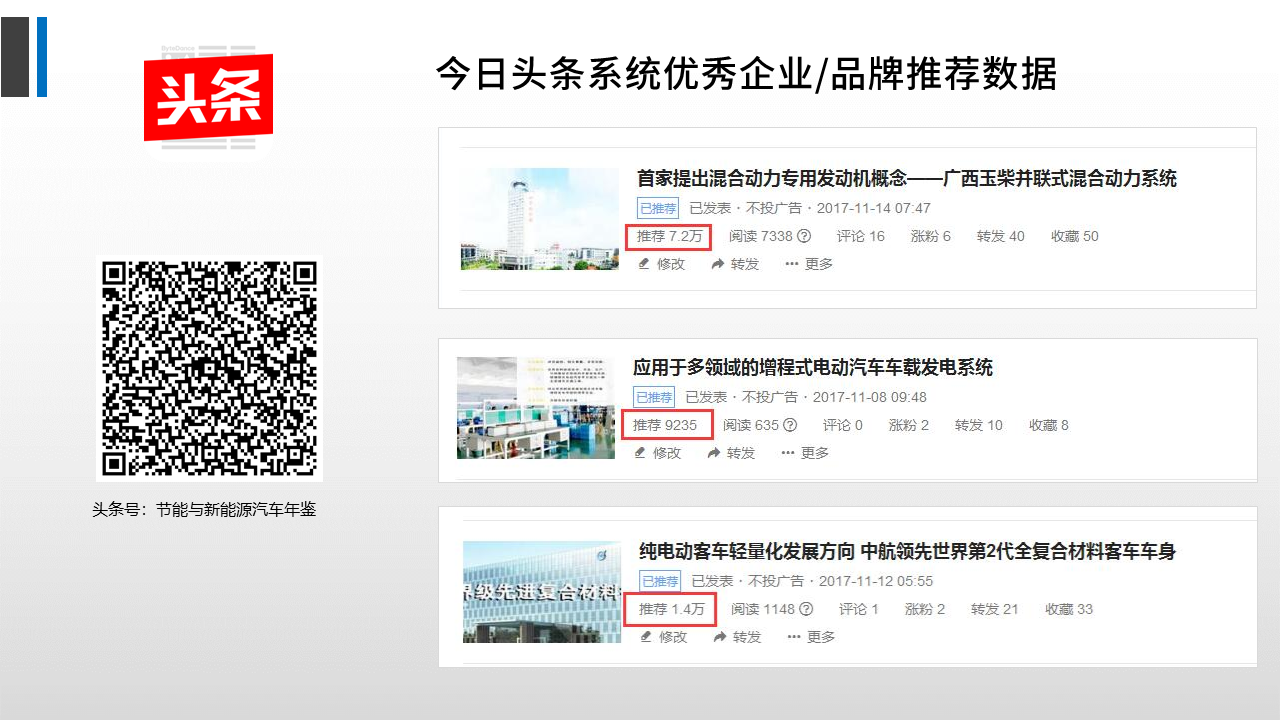The image size is (1280, 720).
Task: Open the 增程式电动汽车 article thumbnail
Action: (536, 408)
